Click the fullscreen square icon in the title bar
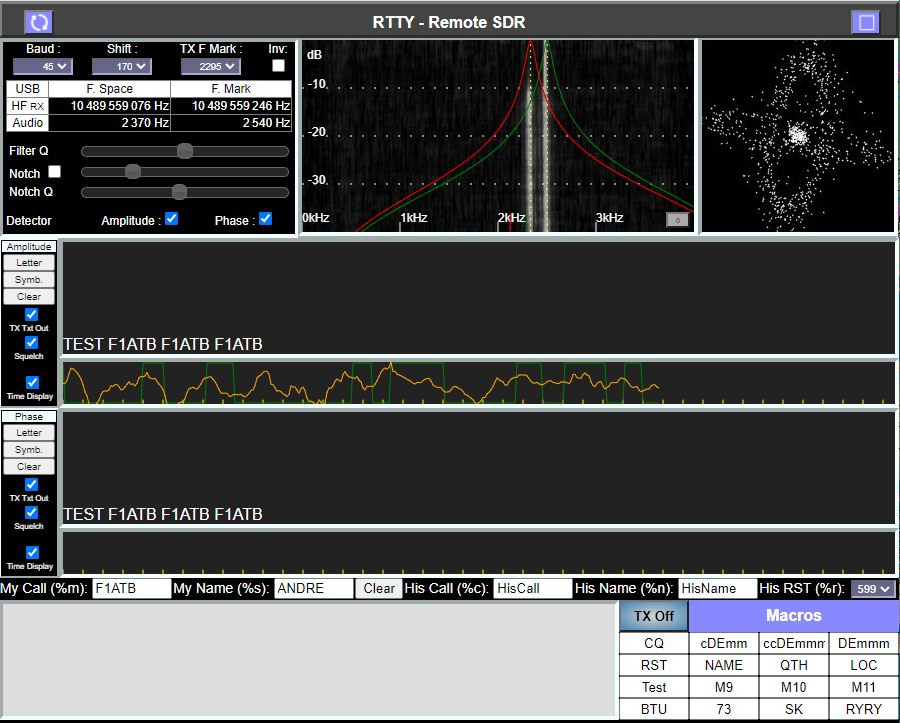This screenshot has height=723, width=900. click(866, 22)
